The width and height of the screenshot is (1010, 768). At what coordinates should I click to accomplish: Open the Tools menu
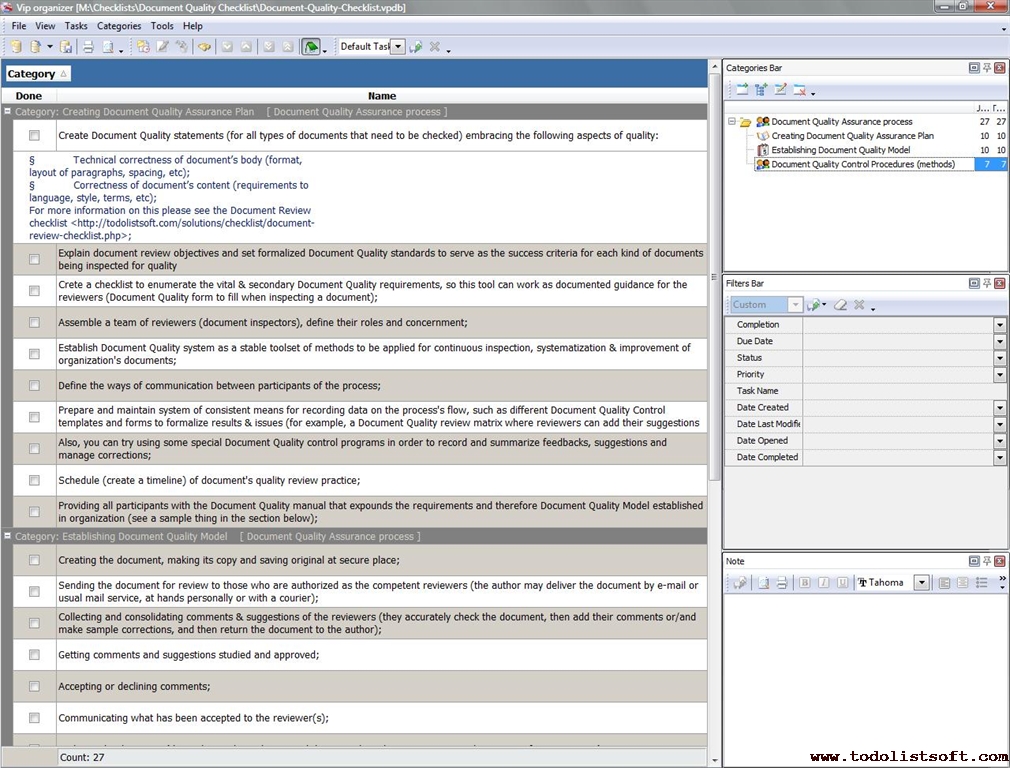[x=161, y=26]
